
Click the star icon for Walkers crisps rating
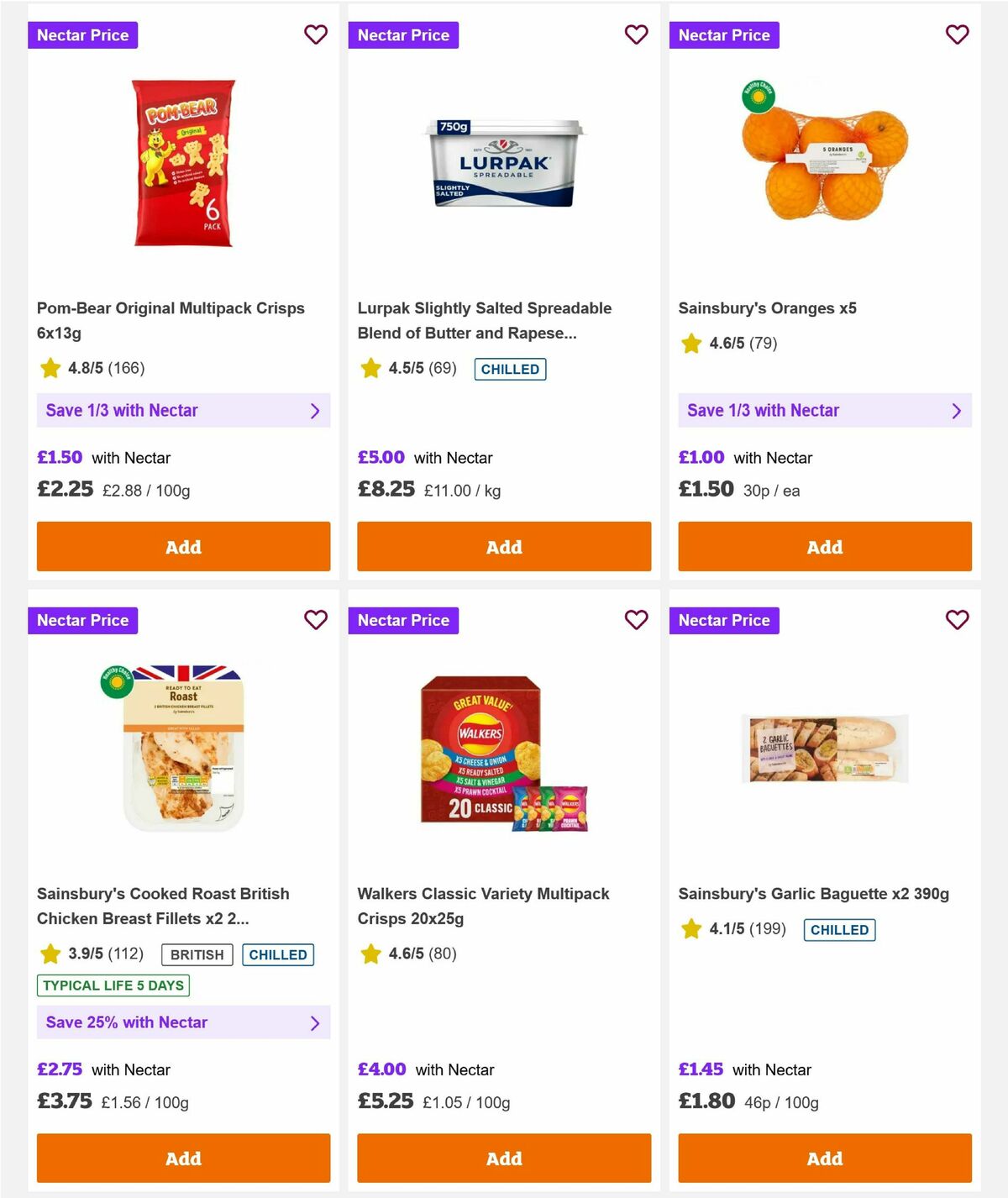click(x=370, y=954)
